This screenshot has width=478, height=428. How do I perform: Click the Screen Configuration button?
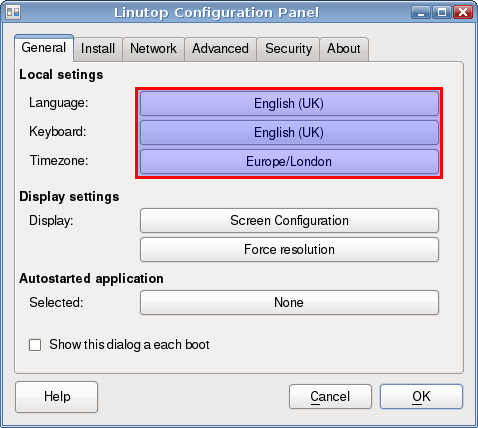coord(289,221)
